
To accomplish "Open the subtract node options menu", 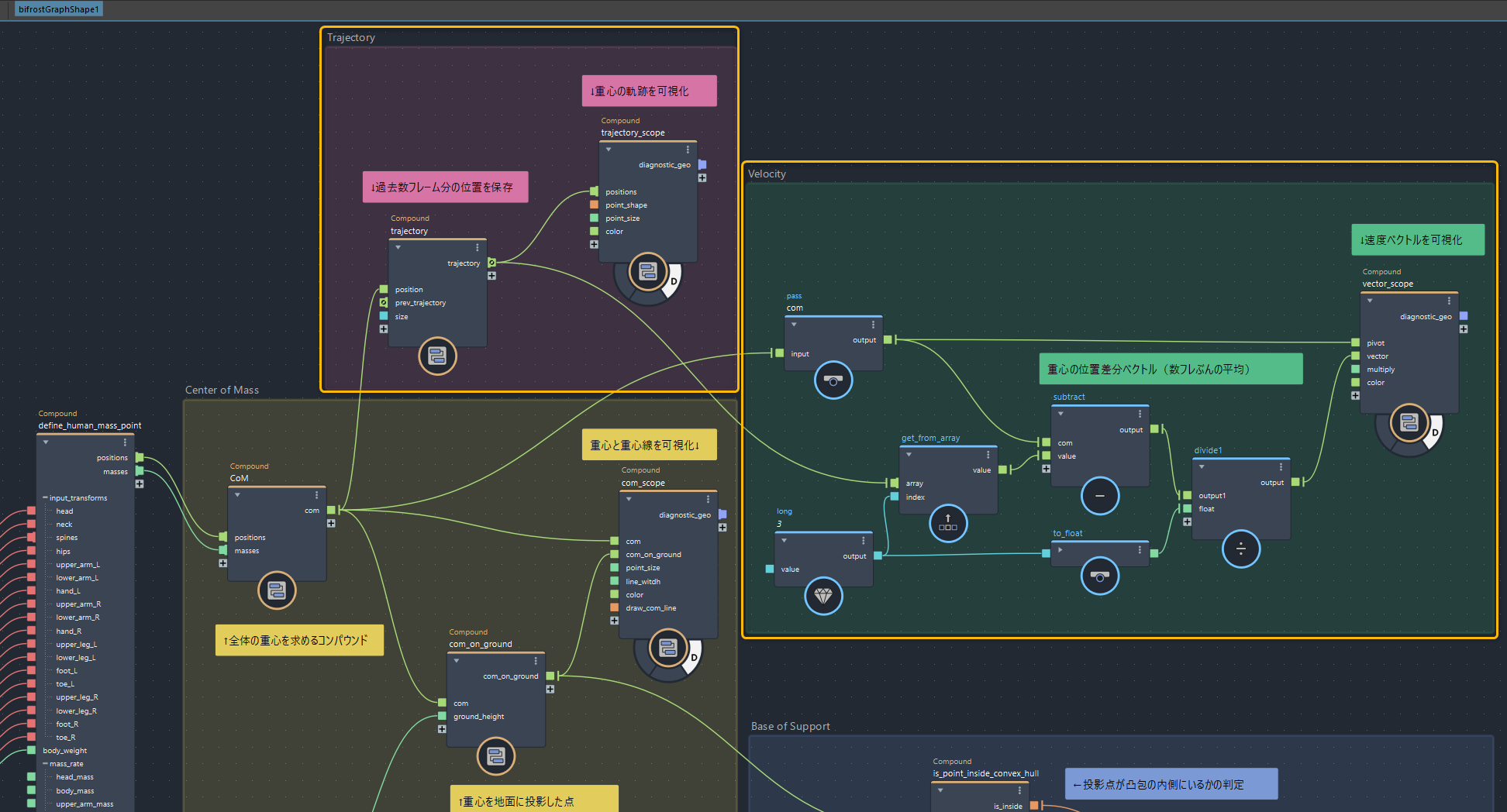I will click(x=1140, y=414).
